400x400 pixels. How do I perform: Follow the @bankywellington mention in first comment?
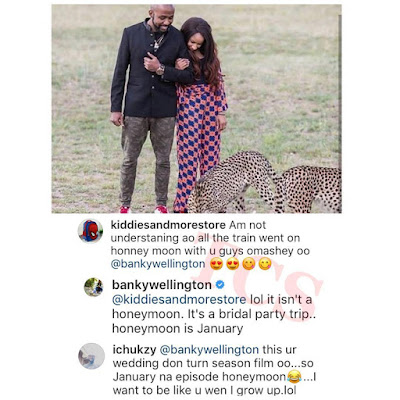pos(158,264)
